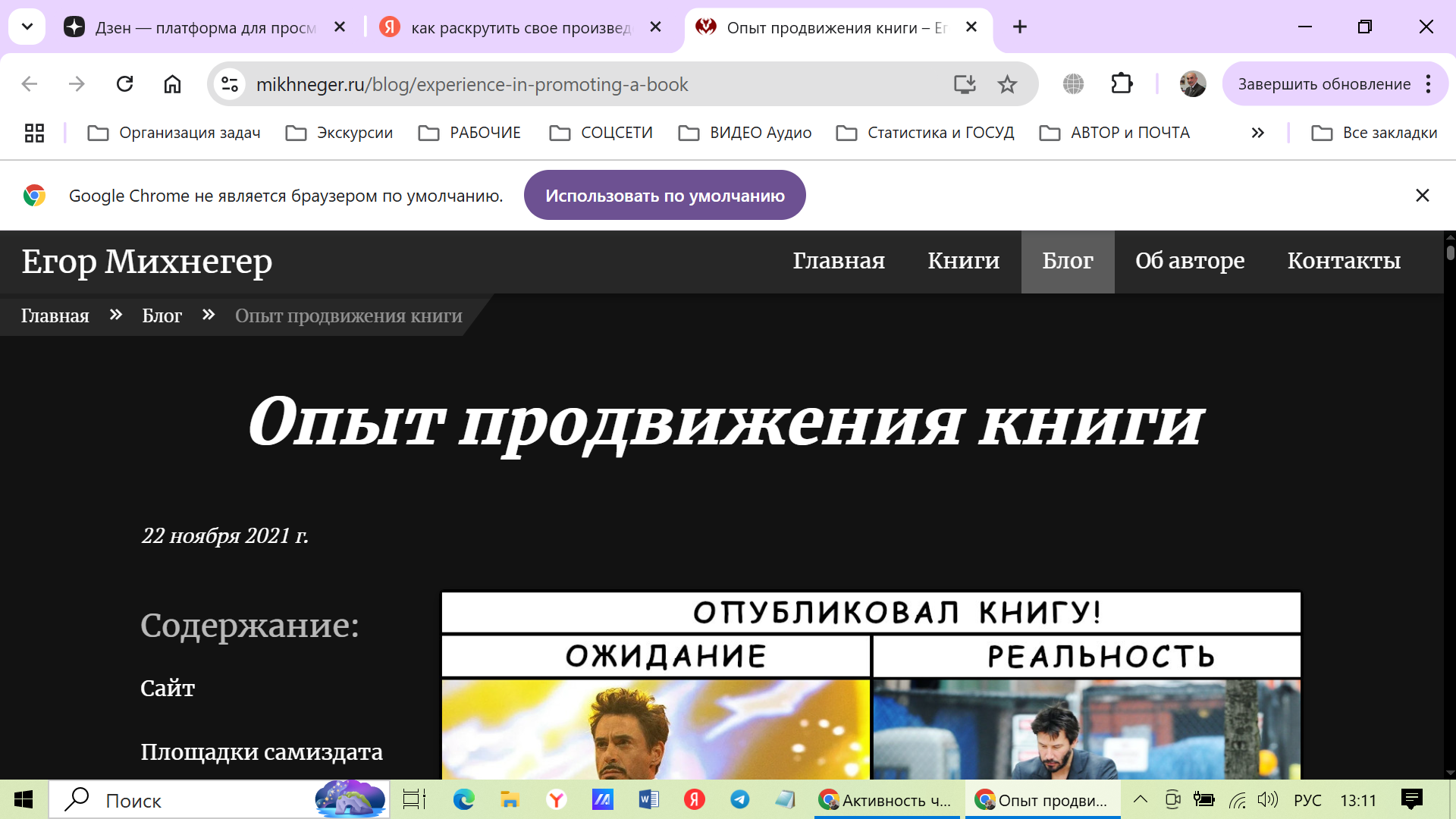Open the Книги menu item
This screenshot has width=1456, height=819.
pos(963,261)
